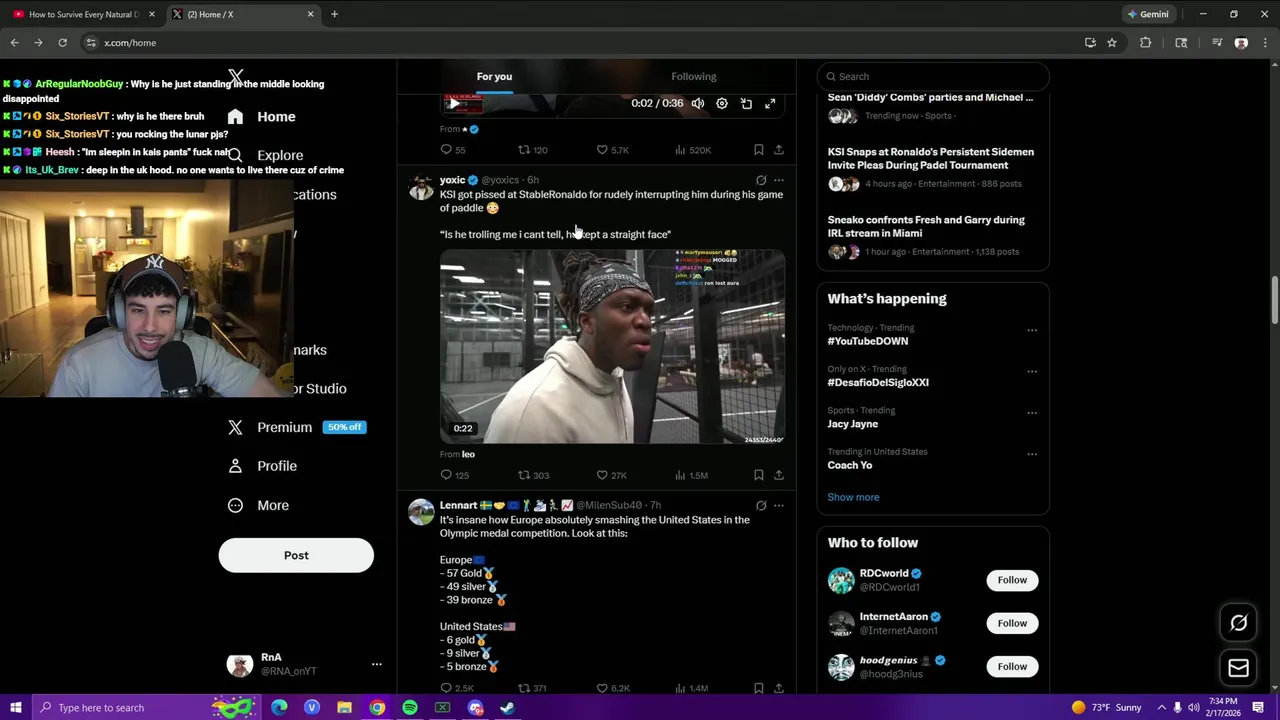This screenshot has width=1280, height=720.
Task: Click Show more under What's happening
Action: point(853,497)
